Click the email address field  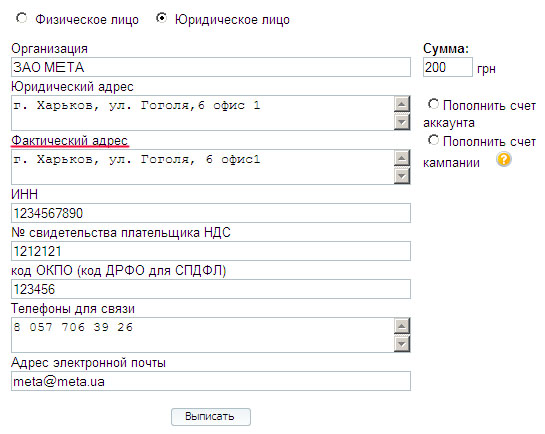coord(211,381)
